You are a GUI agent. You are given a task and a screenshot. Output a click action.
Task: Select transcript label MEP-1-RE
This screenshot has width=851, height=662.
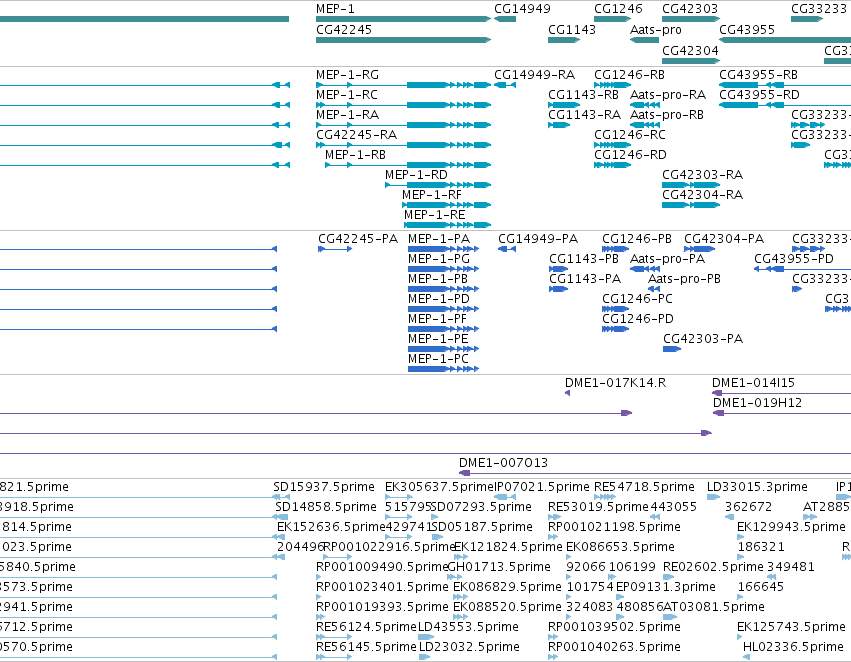click(x=435, y=215)
